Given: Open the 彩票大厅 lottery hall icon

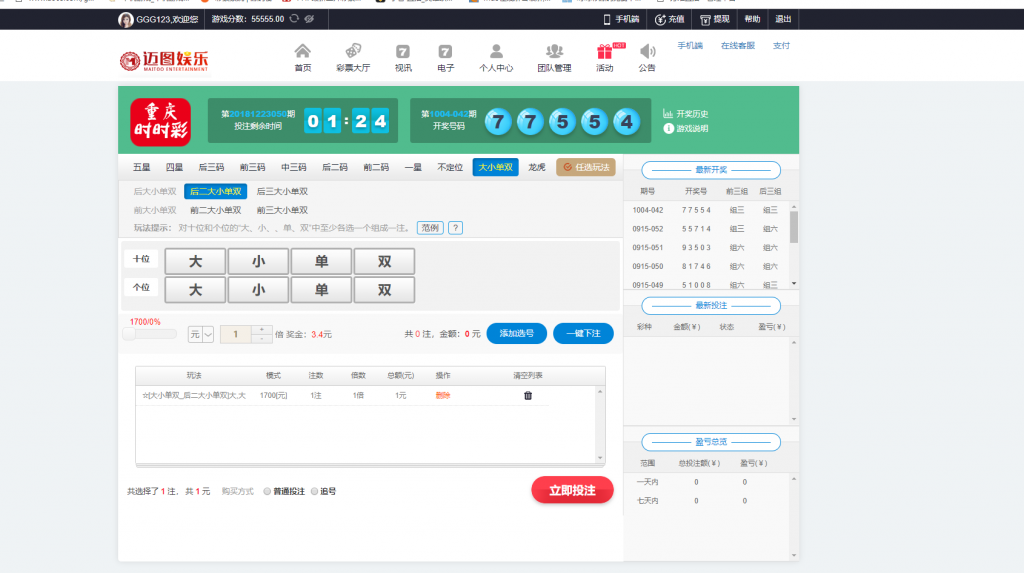Looking at the screenshot, I should tap(353, 52).
